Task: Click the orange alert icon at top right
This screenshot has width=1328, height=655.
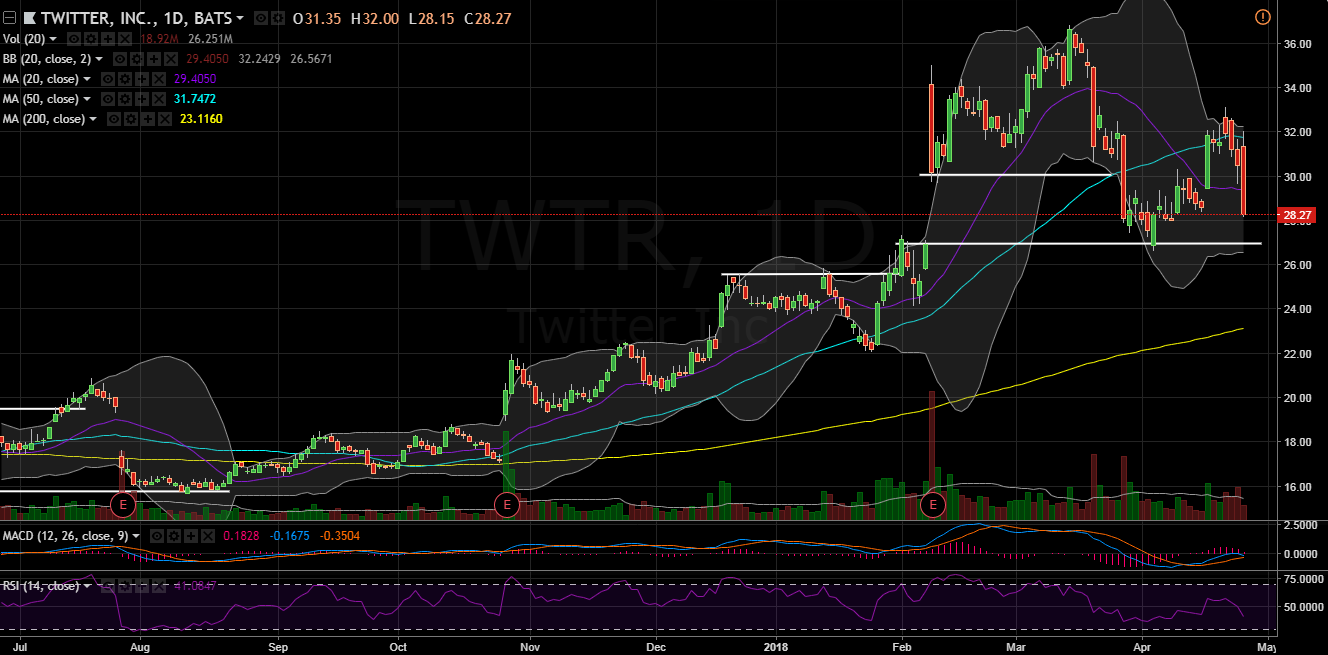Action: [x=1262, y=17]
